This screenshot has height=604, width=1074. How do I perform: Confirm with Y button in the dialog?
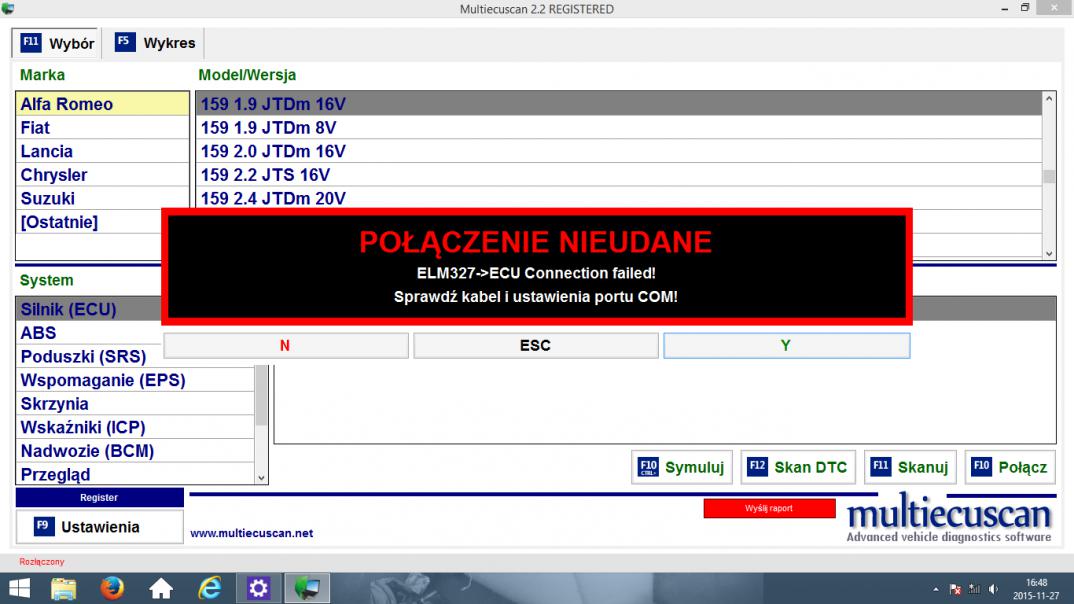coord(786,346)
